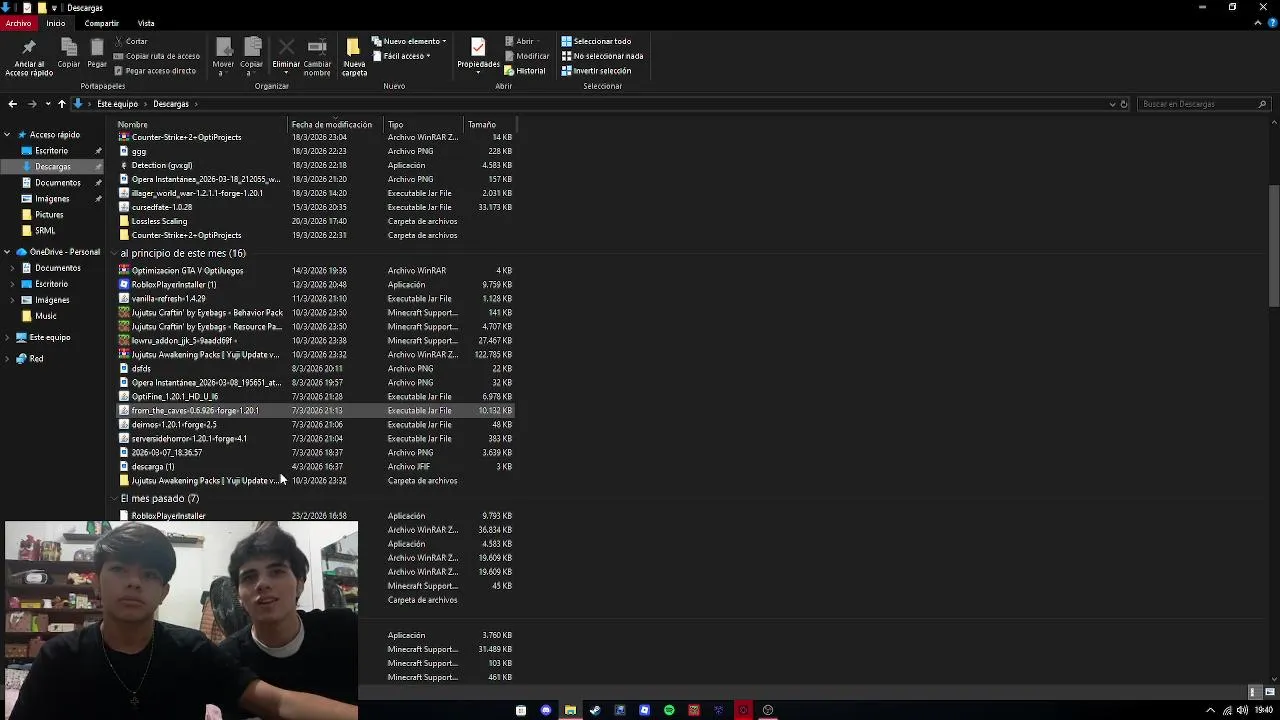Collapse the Acceso rápido tree node
The width and height of the screenshot is (1280, 720).
[x=8, y=135]
